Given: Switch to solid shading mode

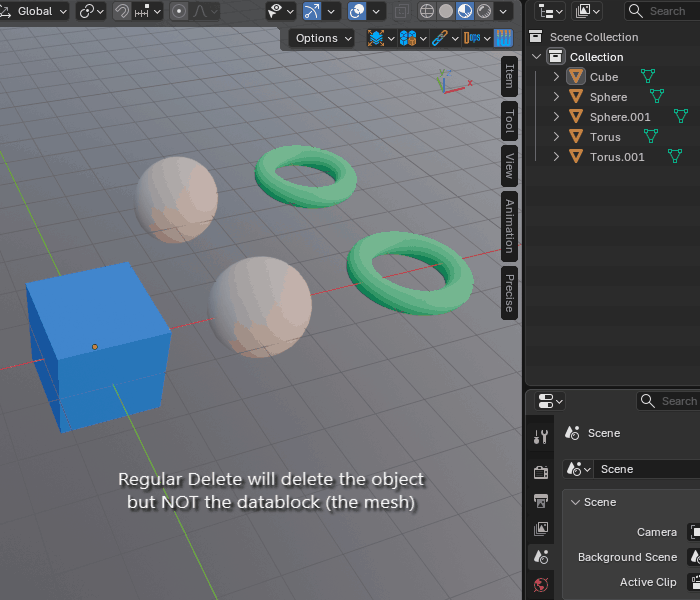Looking at the screenshot, I should point(446,11).
